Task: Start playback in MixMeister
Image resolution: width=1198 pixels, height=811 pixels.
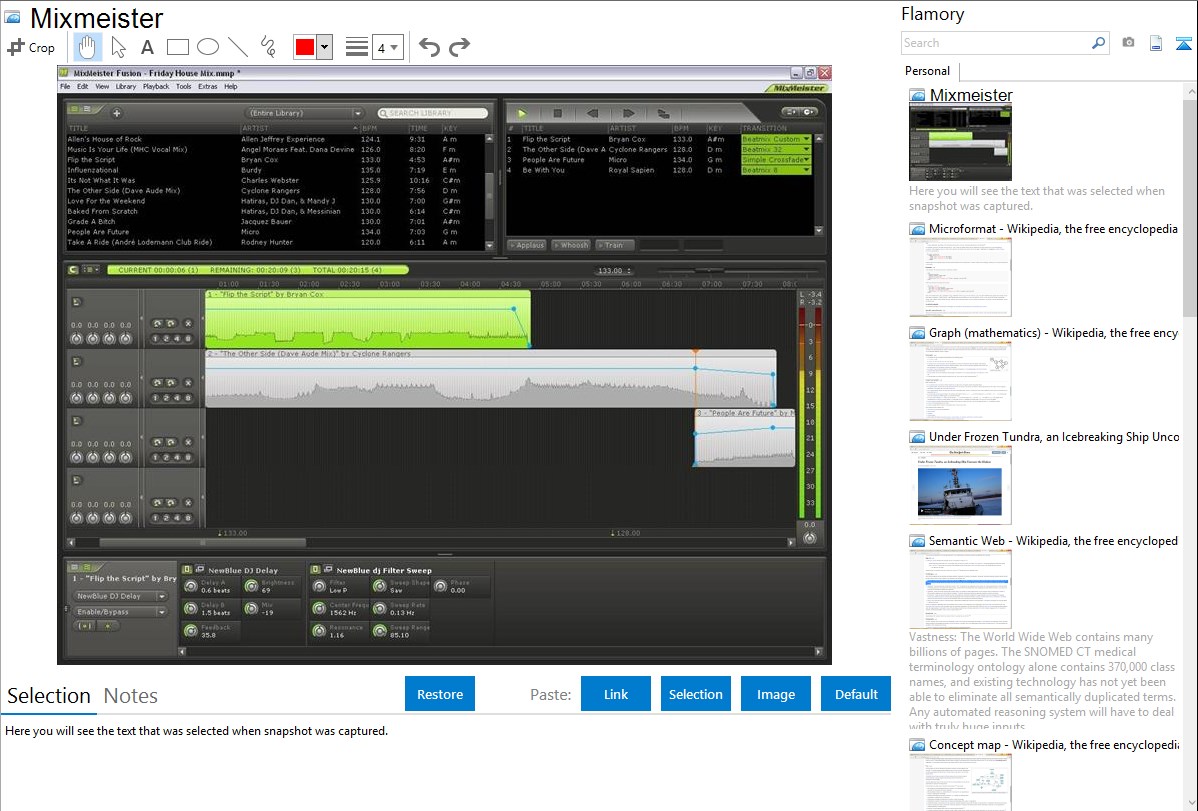Action: (522, 113)
